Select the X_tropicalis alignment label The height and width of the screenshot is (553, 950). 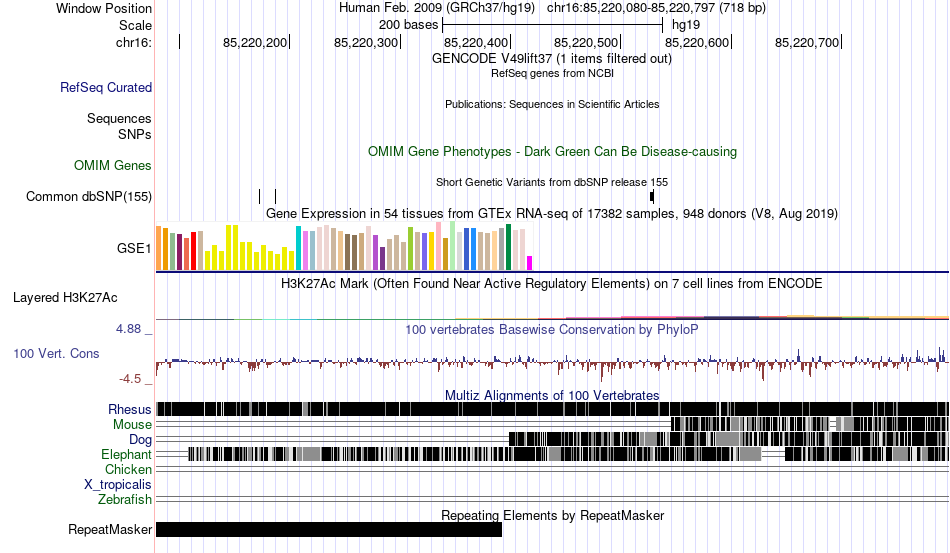tap(118, 485)
